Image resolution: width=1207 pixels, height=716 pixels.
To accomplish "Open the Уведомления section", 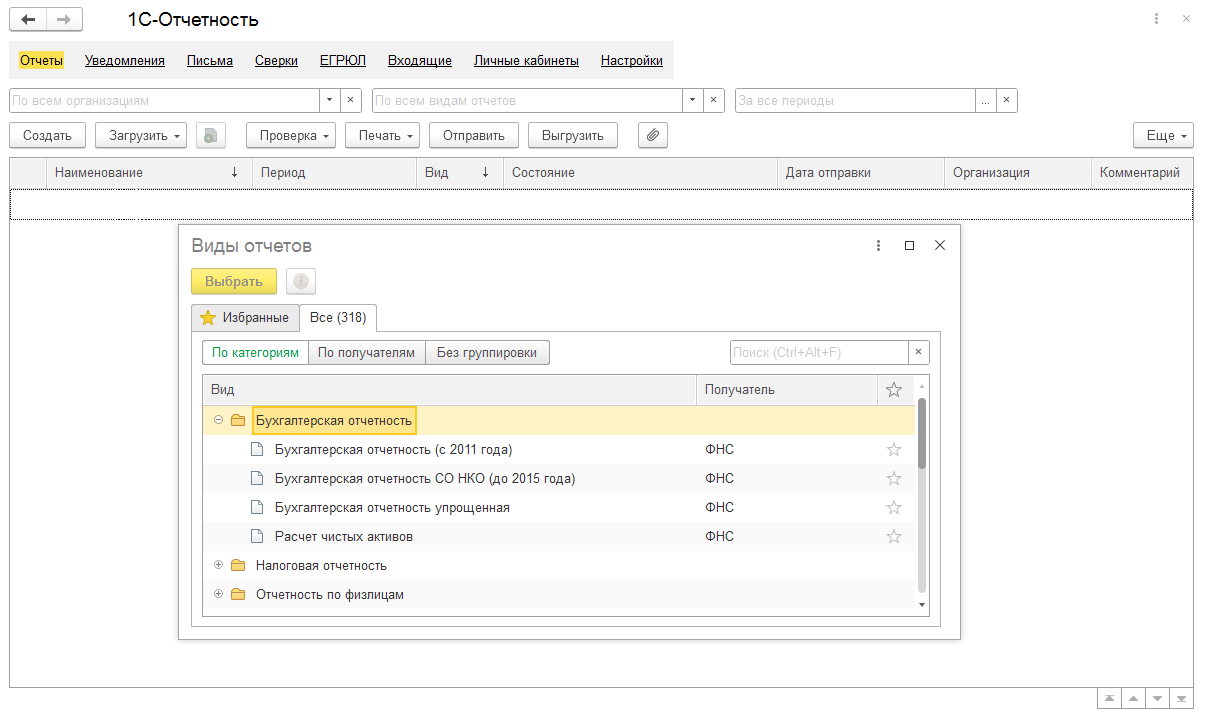I will coord(124,60).
